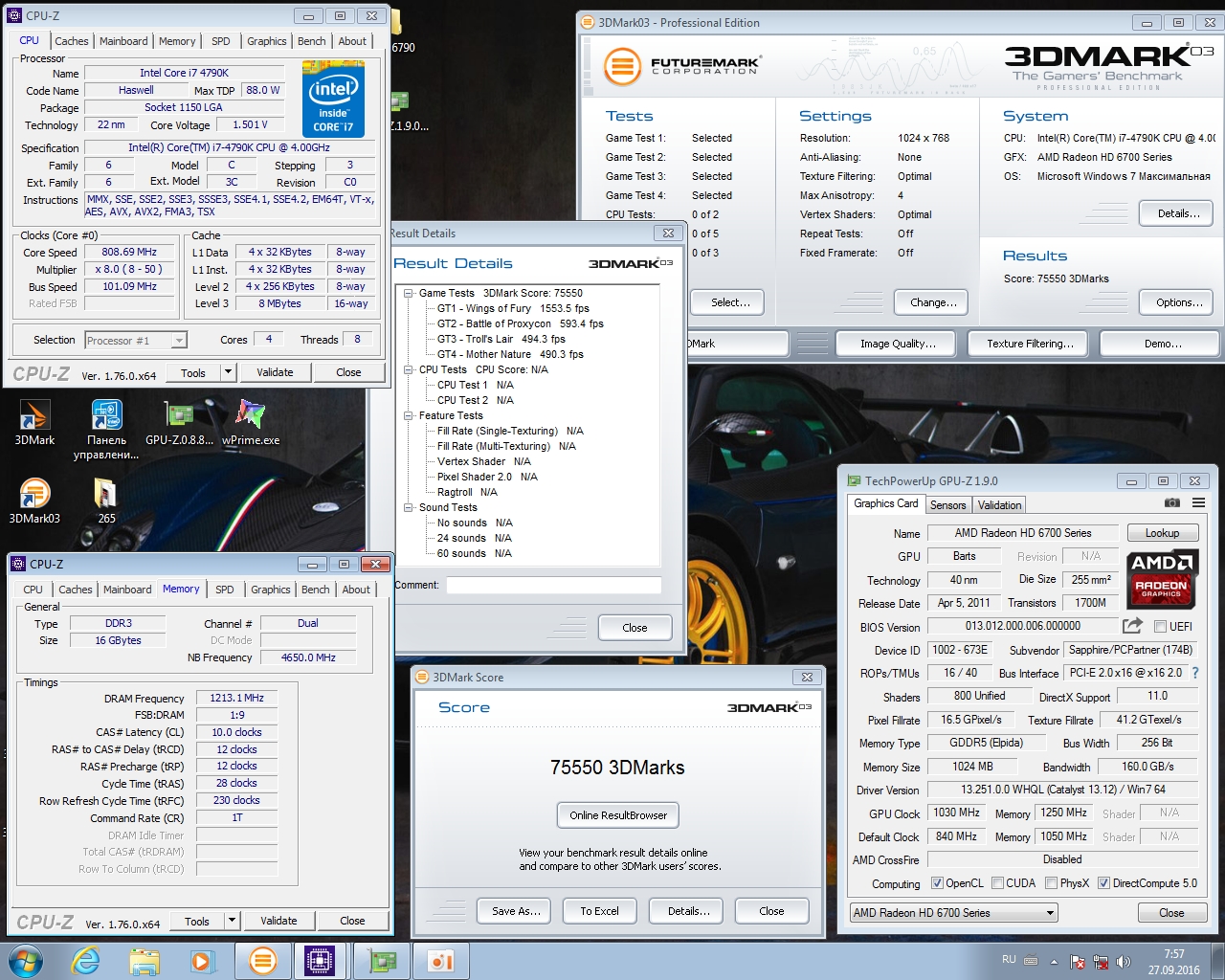Toggle the PhysX checkbox in GPU-Z
This screenshot has width=1225, height=980.
1051,883
